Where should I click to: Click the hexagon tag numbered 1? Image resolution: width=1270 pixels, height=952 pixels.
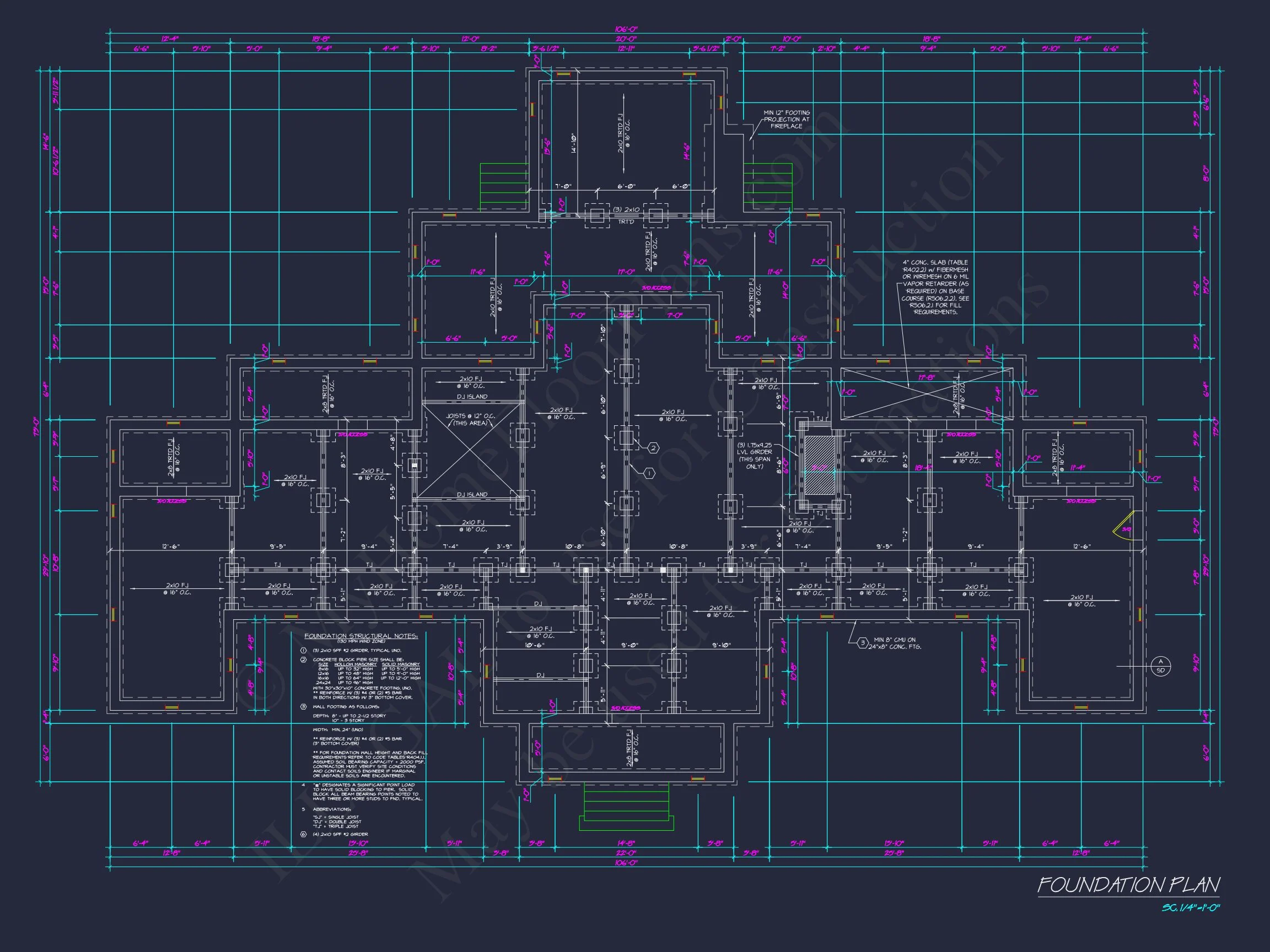pyautogui.click(x=649, y=473)
